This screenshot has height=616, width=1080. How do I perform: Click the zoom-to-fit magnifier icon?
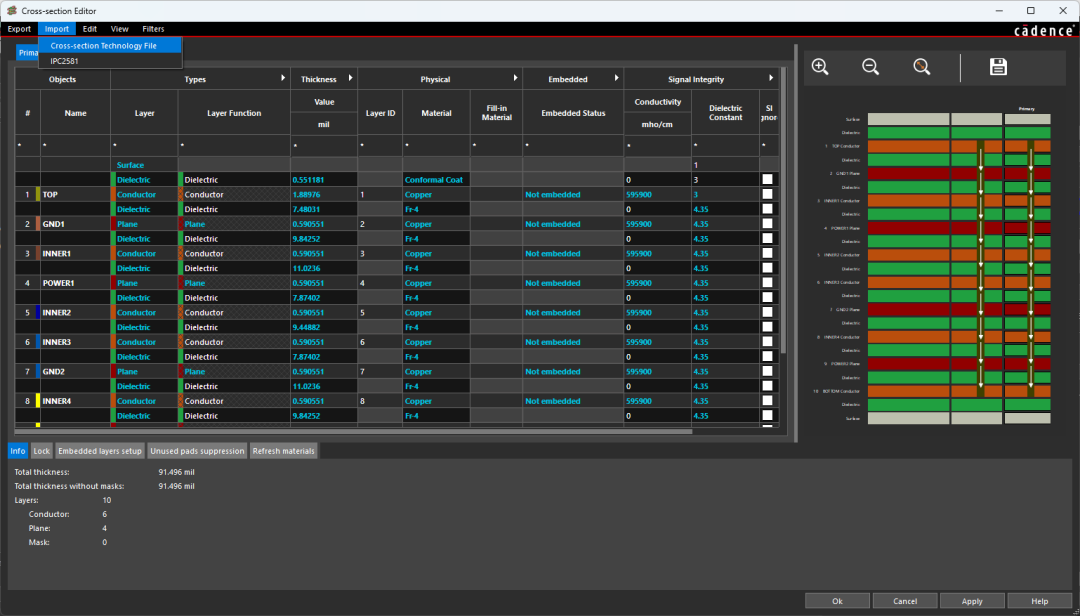tap(921, 67)
